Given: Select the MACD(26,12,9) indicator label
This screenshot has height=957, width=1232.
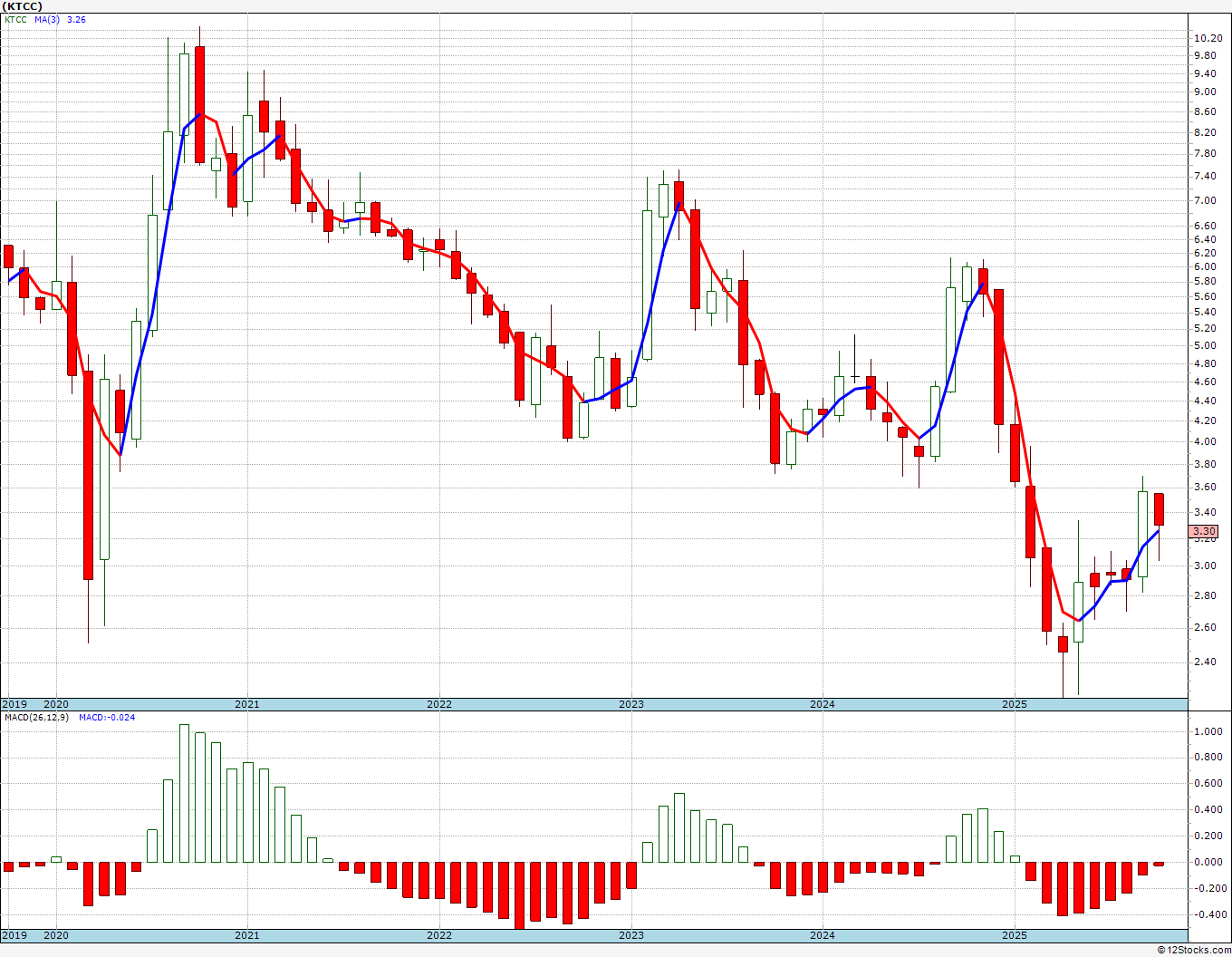Looking at the screenshot, I should pyautogui.click(x=34, y=717).
